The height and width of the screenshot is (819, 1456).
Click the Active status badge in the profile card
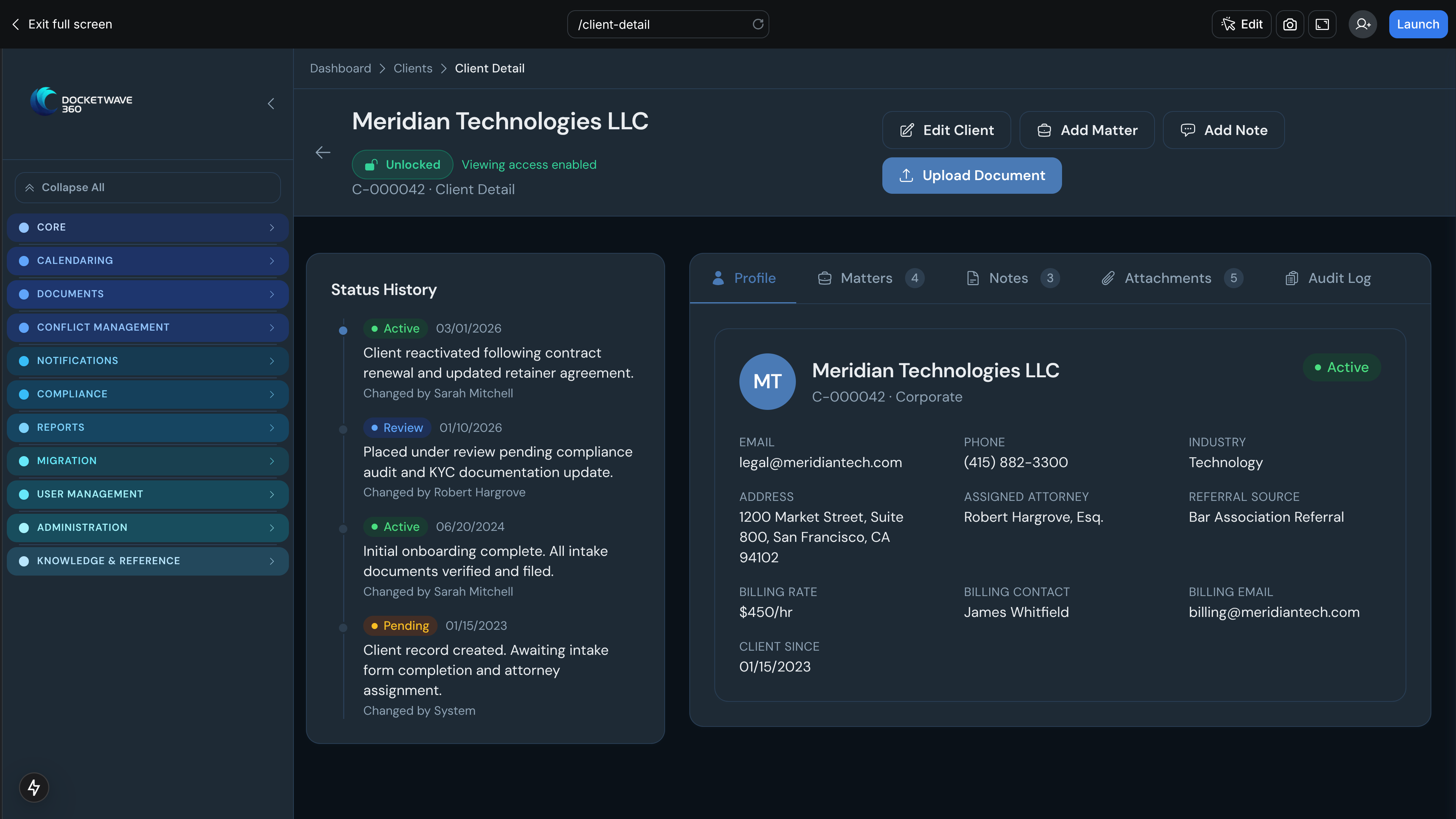(1341, 367)
